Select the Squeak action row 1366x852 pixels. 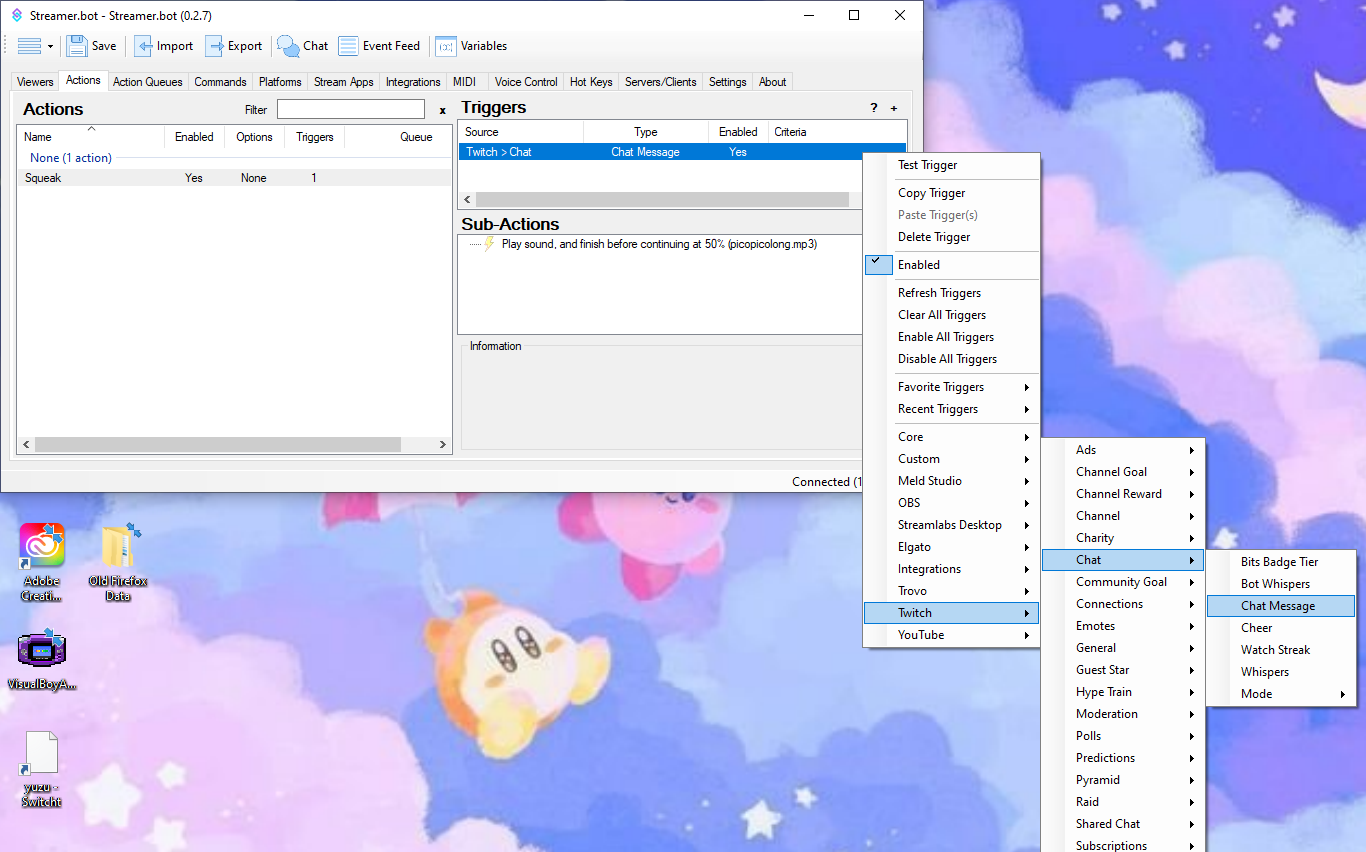pyautogui.click(x=235, y=178)
